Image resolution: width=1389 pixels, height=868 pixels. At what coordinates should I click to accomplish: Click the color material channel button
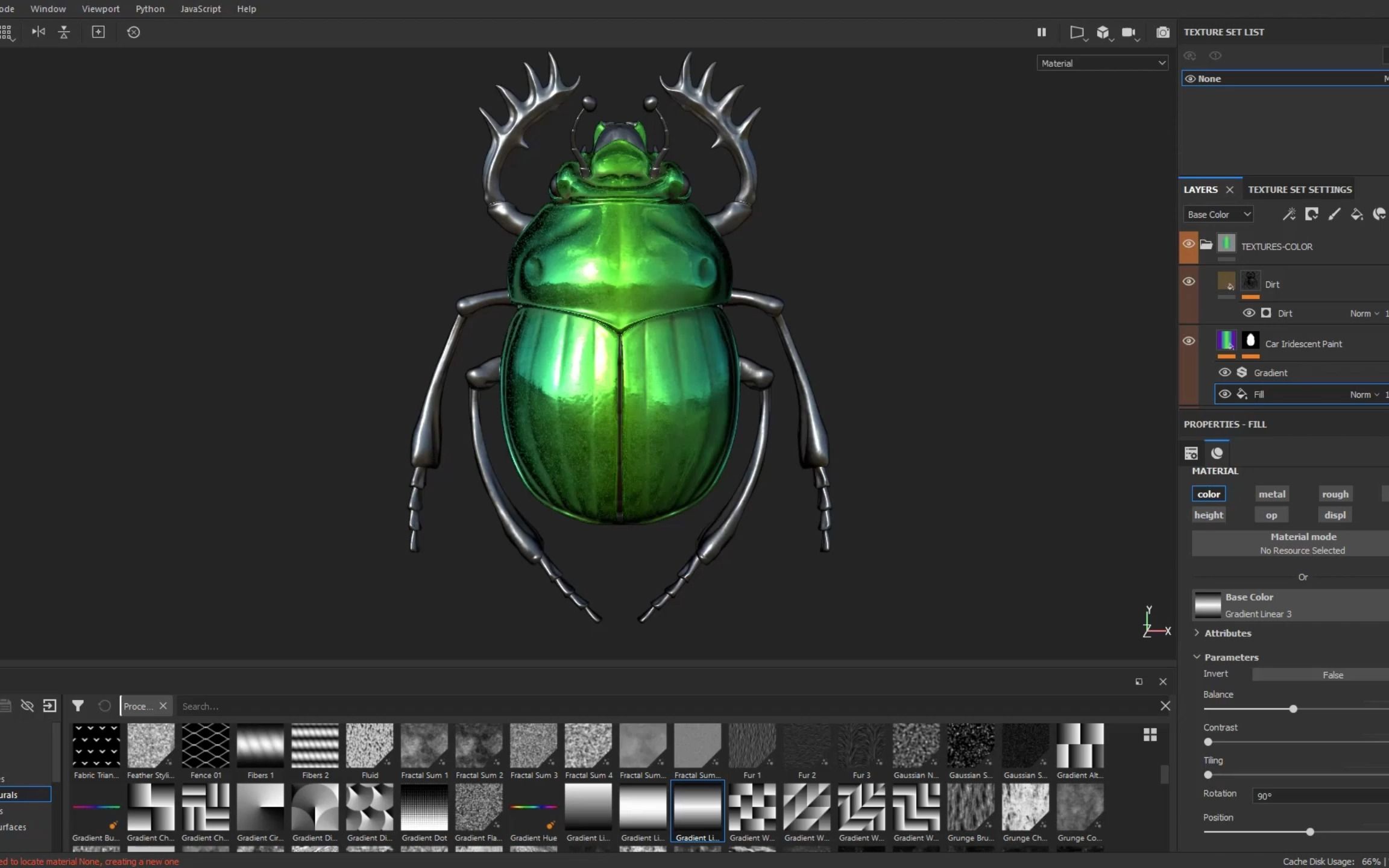(1209, 493)
